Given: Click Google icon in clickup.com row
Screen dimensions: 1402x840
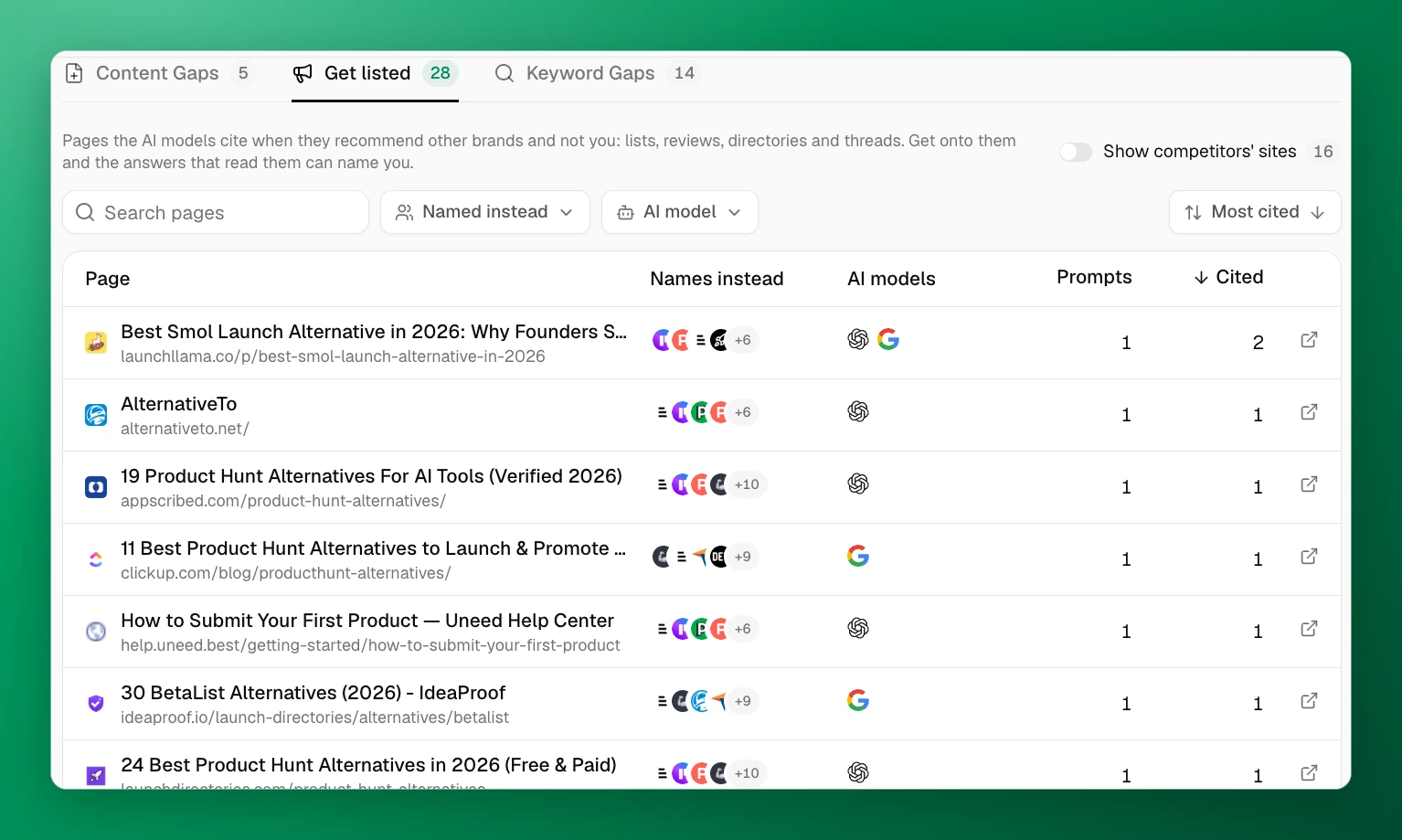Looking at the screenshot, I should [858, 557].
